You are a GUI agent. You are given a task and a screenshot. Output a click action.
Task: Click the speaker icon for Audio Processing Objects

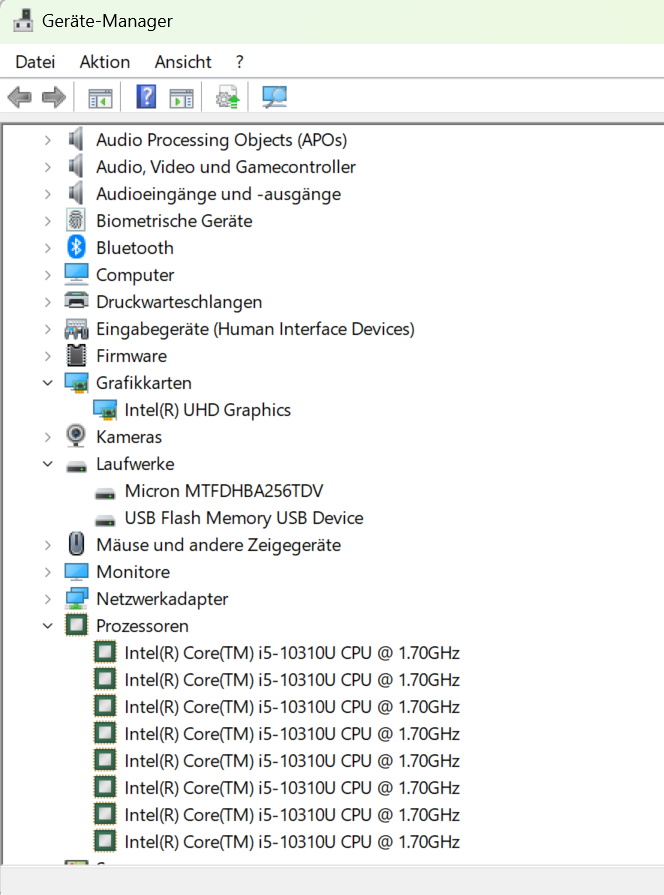tap(76, 139)
